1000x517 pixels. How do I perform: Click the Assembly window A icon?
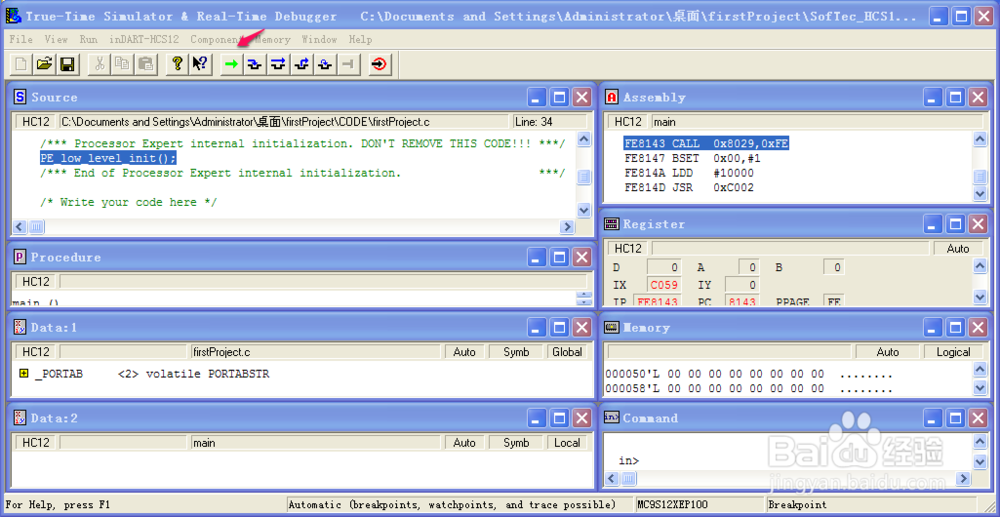pyautogui.click(x=612, y=97)
